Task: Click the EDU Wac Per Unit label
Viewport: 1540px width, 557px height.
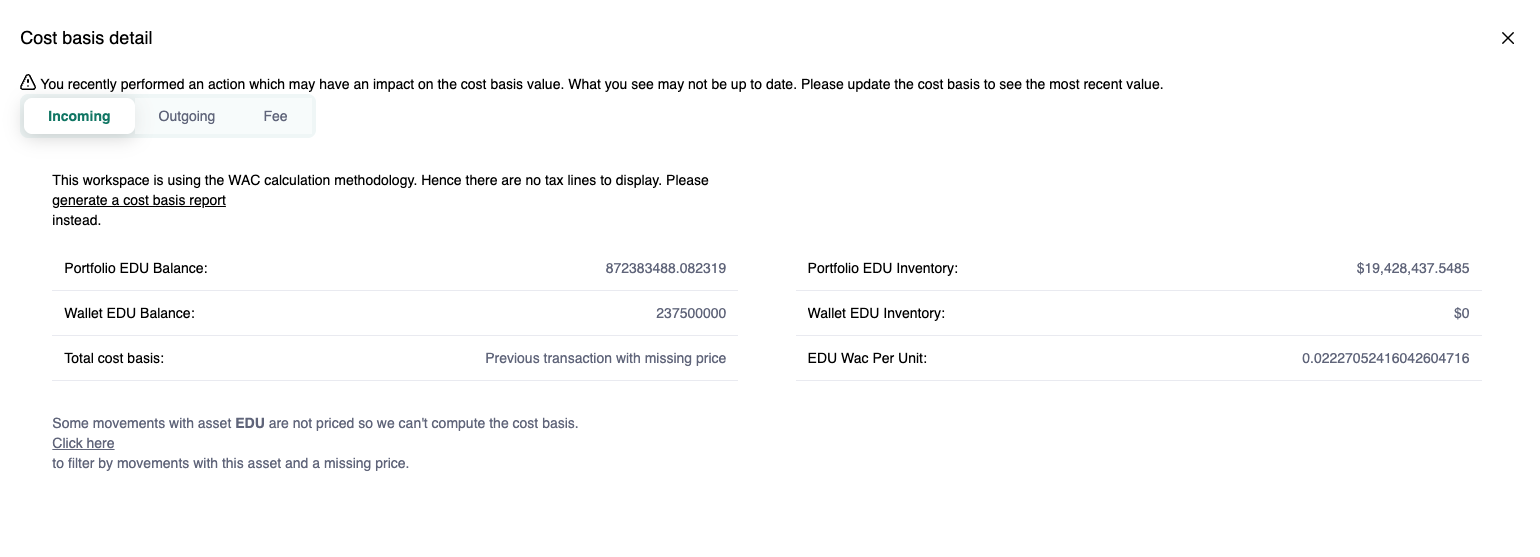Action: coord(867,358)
